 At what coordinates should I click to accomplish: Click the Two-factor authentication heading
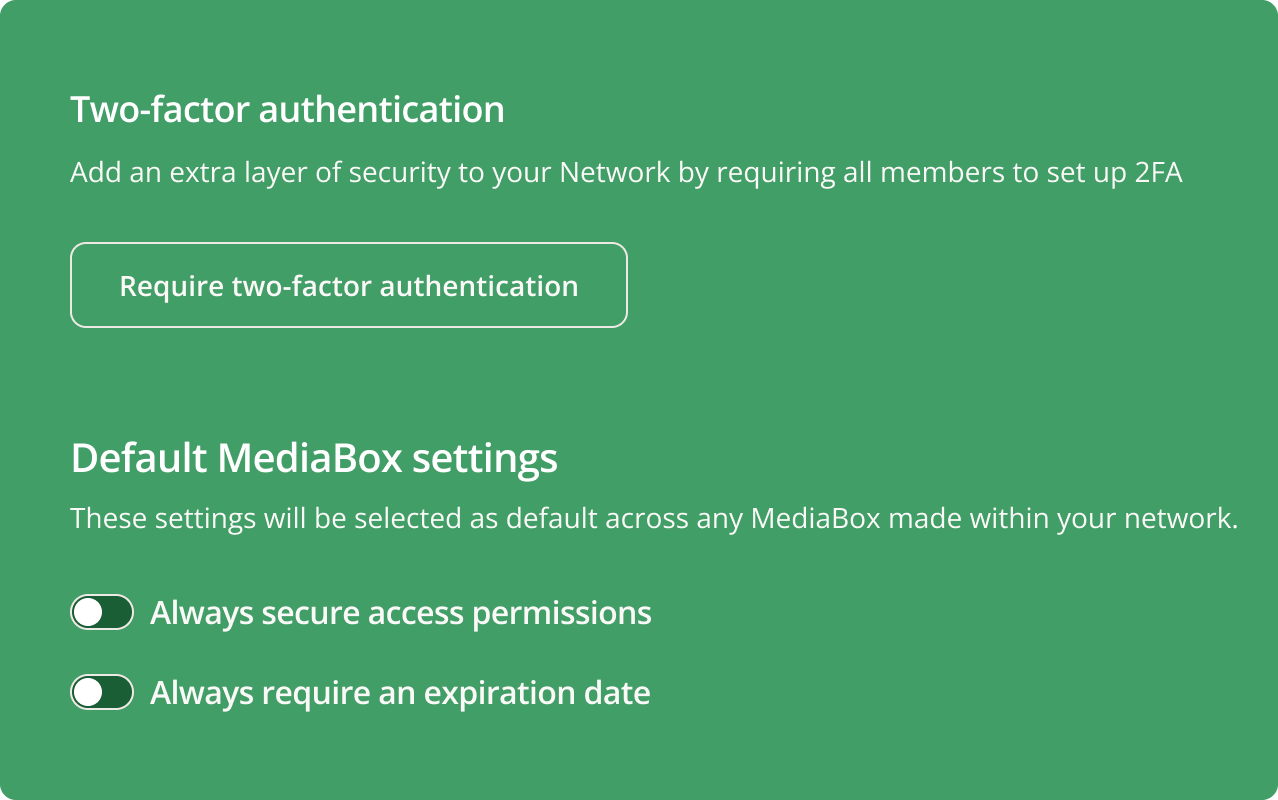click(287, 109)
